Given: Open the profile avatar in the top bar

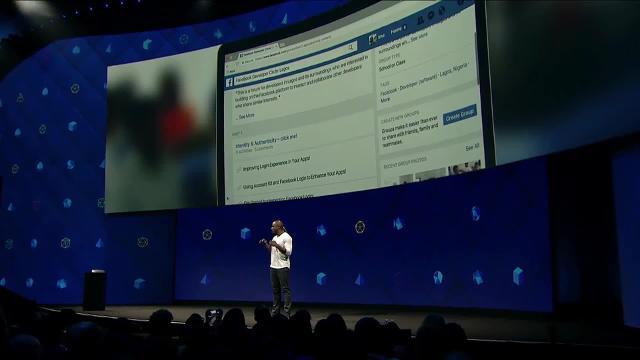Looking at the screenshot, I should point(373,39).
